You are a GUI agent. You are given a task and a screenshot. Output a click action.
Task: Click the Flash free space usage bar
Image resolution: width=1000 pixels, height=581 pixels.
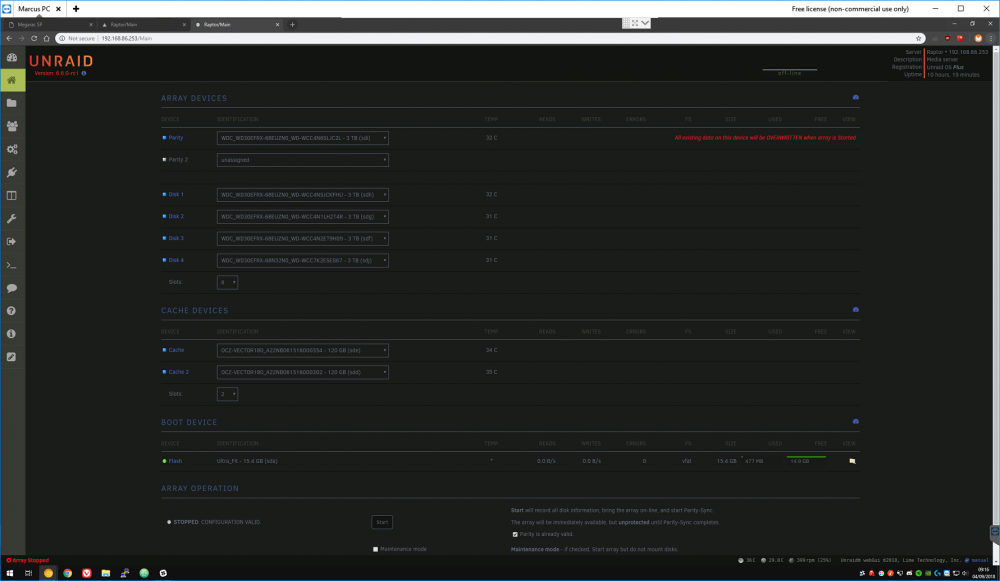[x=807, y=459]
